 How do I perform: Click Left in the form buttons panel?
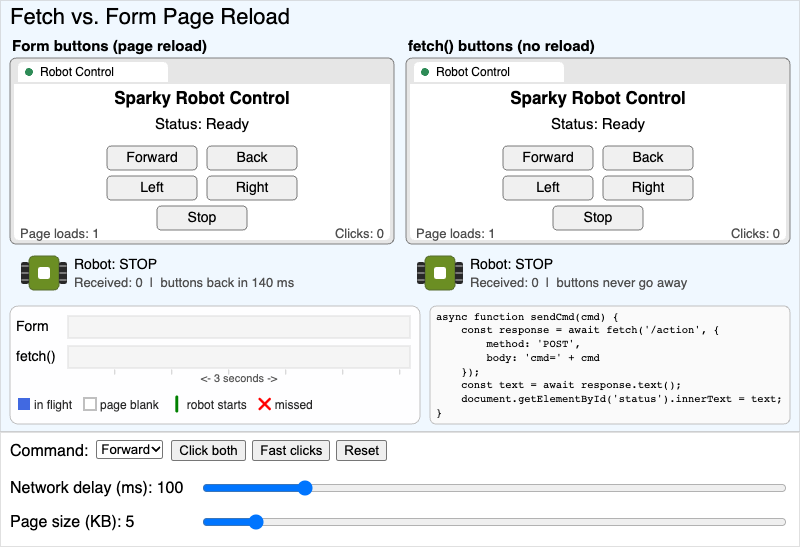click(x=152, y=188)
